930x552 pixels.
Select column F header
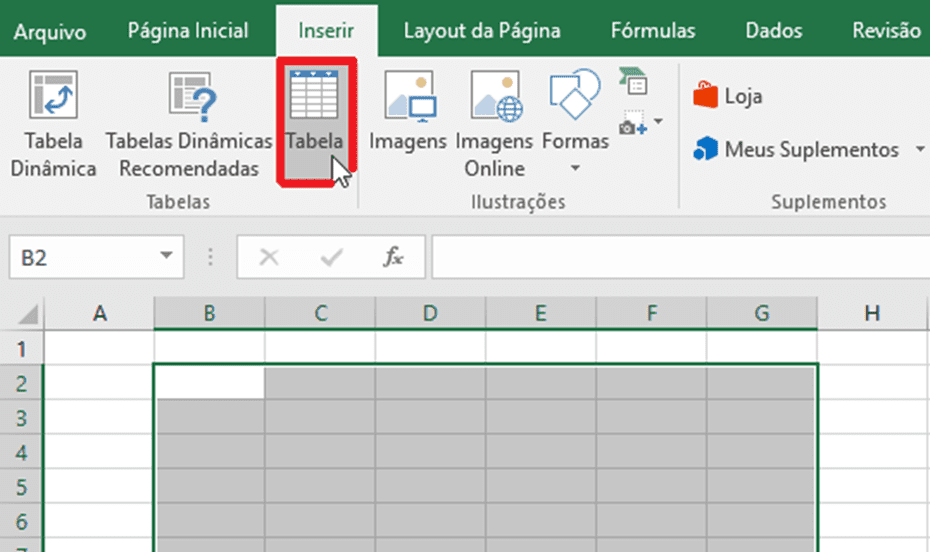pyautogui.click(x=651, y=313)
